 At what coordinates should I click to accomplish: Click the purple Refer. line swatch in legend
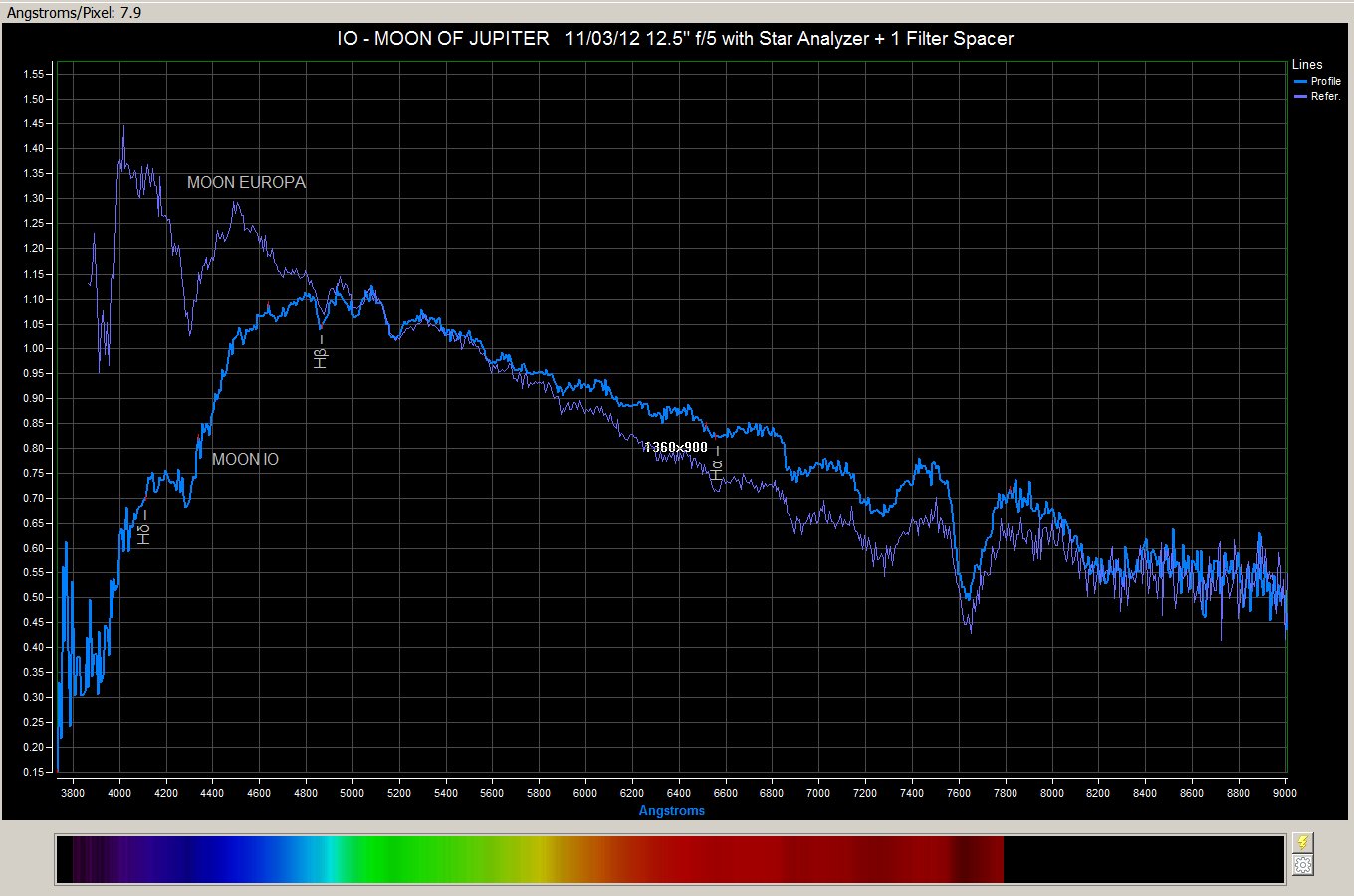pos(1300,96)
